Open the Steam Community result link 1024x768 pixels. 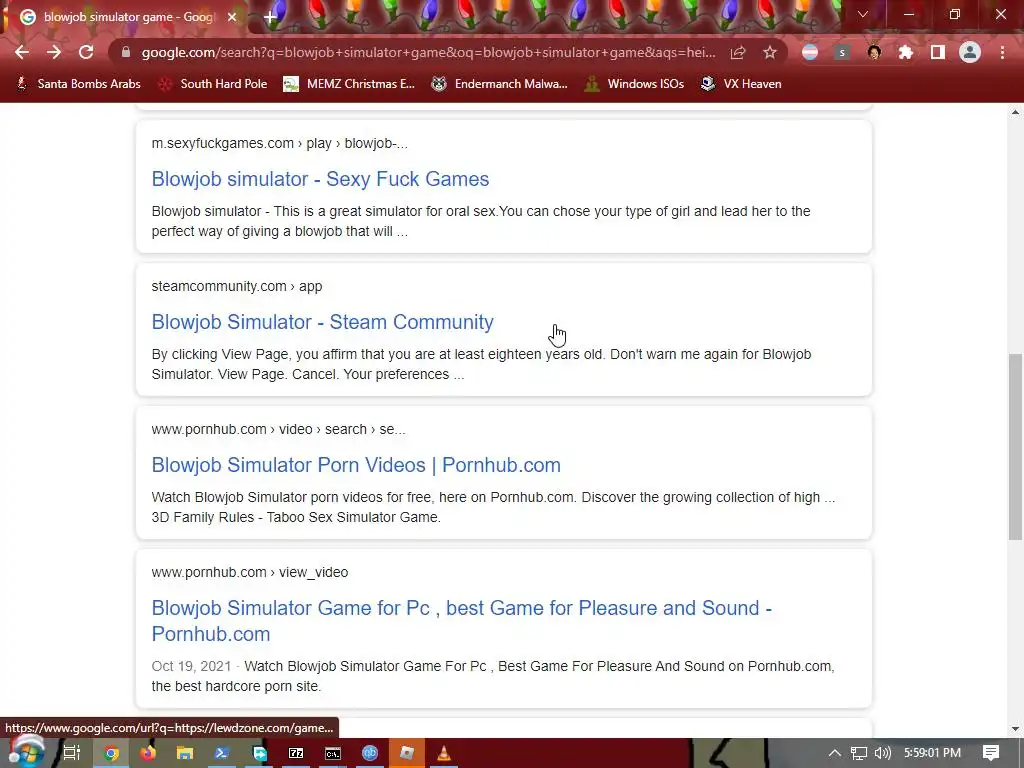point(323,322)
